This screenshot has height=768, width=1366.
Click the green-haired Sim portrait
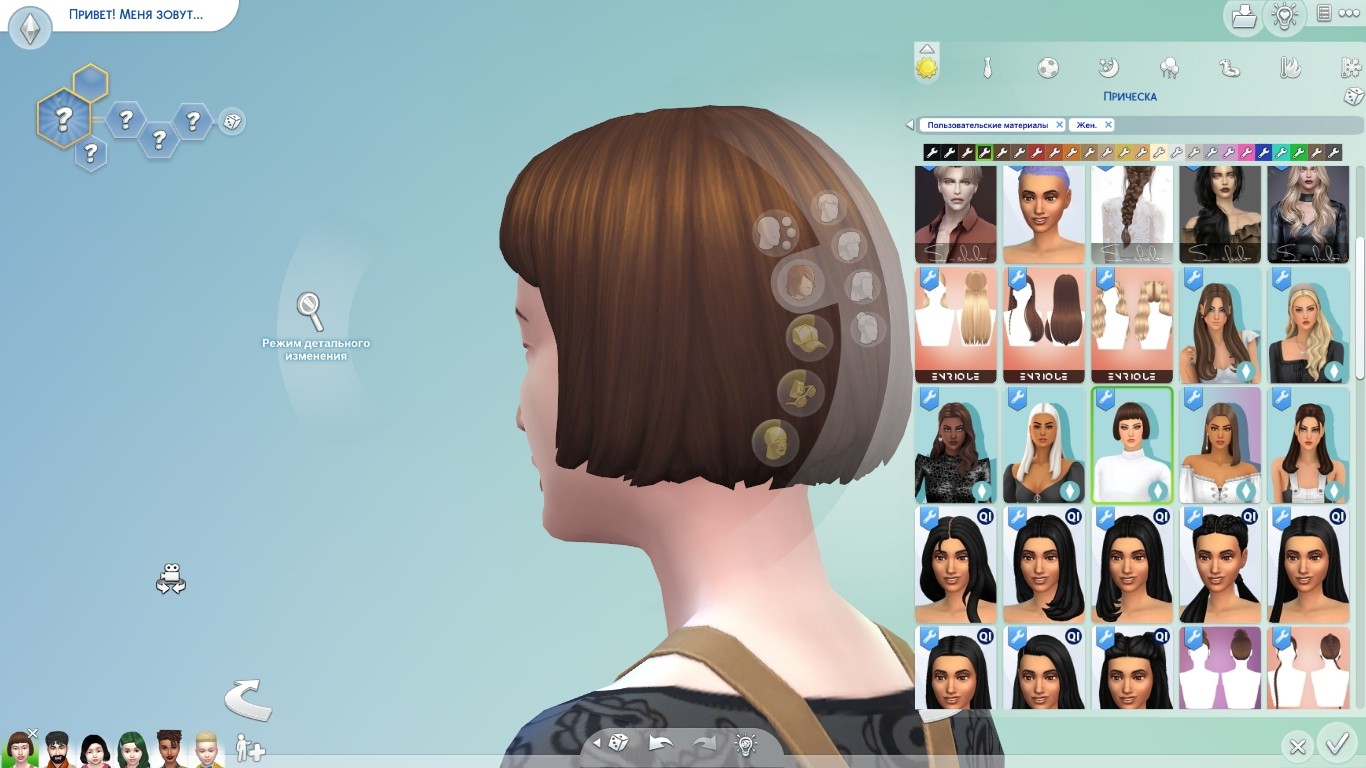(132, 748)
